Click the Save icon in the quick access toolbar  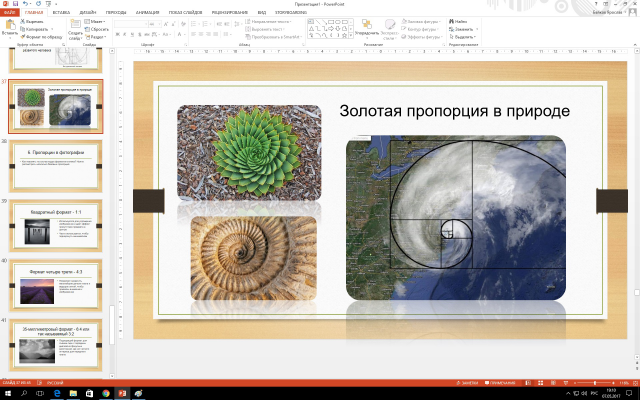[x=15, y=4]
